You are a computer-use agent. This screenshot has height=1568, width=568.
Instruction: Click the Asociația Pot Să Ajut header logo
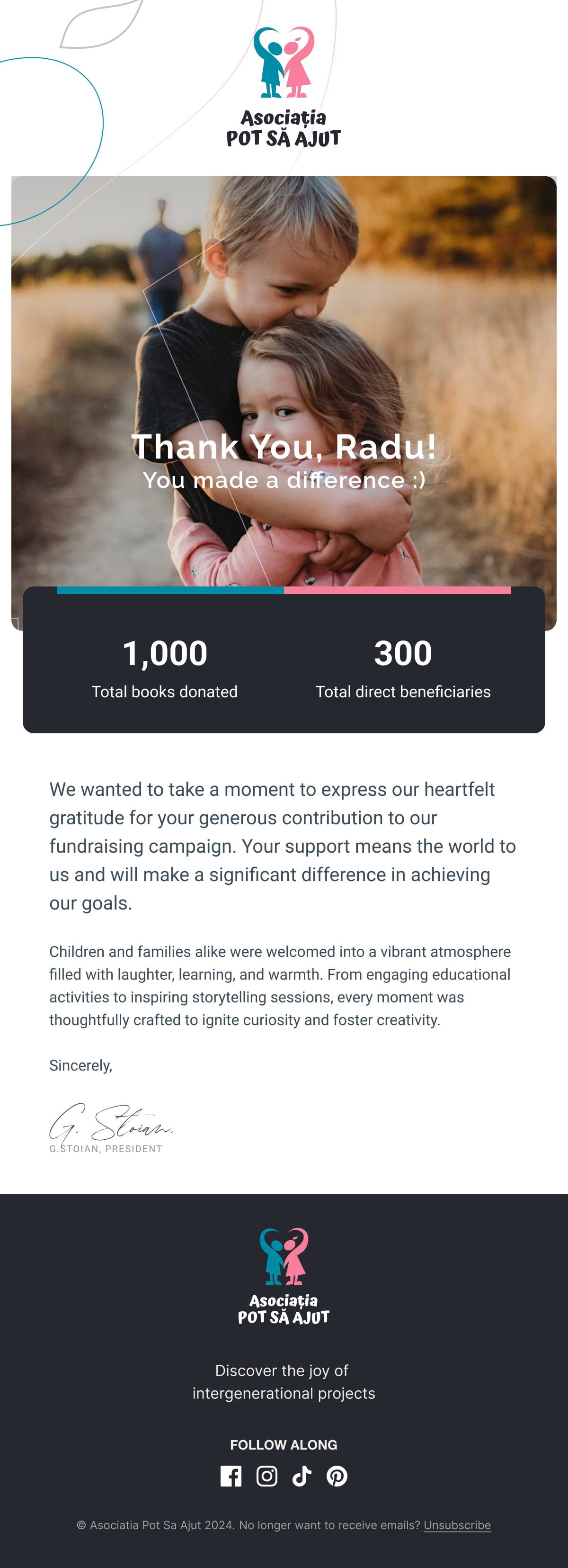click(284, 87)
